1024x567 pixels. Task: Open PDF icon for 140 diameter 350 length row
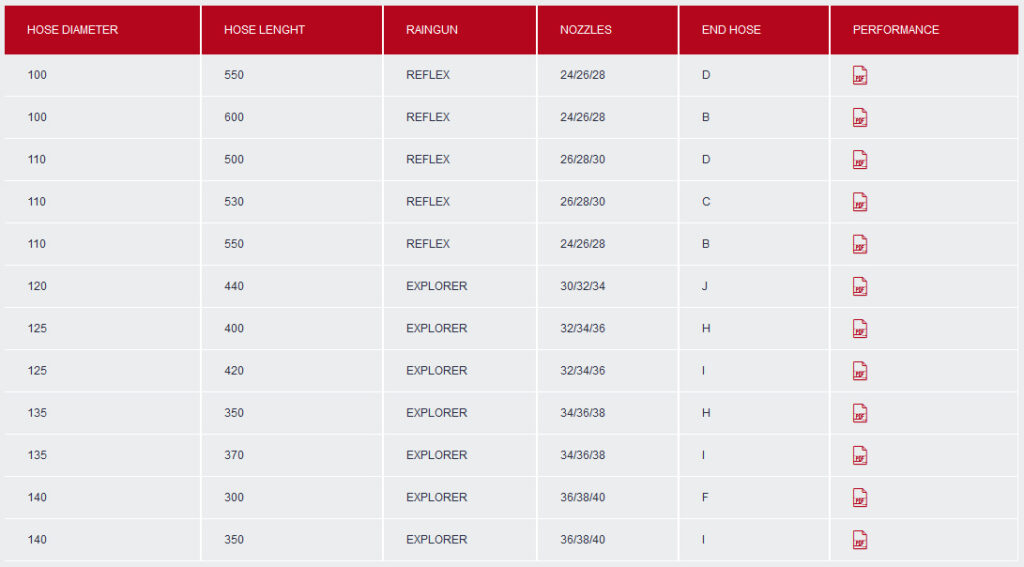[x=859, y=540]
